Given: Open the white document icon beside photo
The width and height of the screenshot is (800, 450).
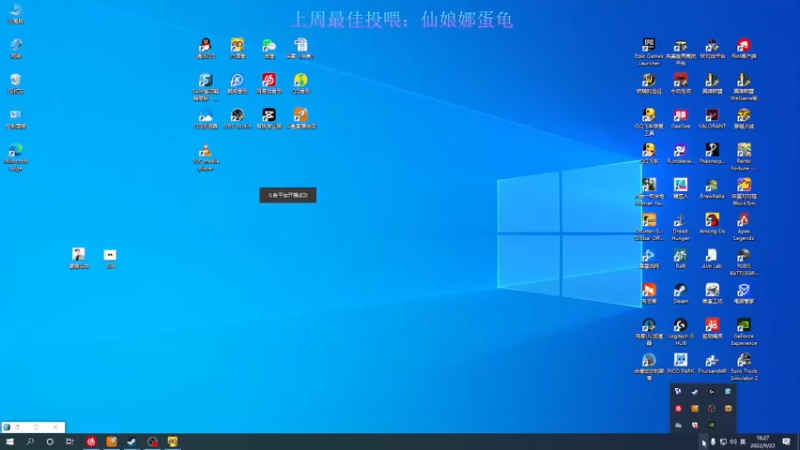Looking at the screenshot, I should pyautogui.click(x=110, y=258).
